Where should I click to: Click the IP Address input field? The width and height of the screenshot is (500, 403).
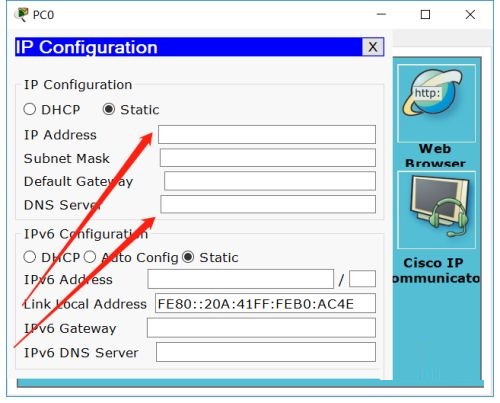pyautogui.click(x=267, y=135)
